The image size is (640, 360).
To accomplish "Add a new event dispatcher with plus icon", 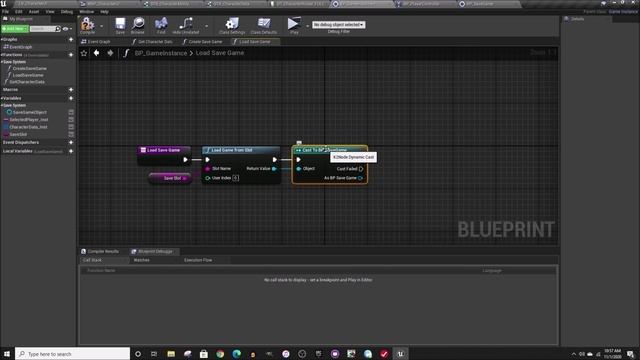I will 71,142.
